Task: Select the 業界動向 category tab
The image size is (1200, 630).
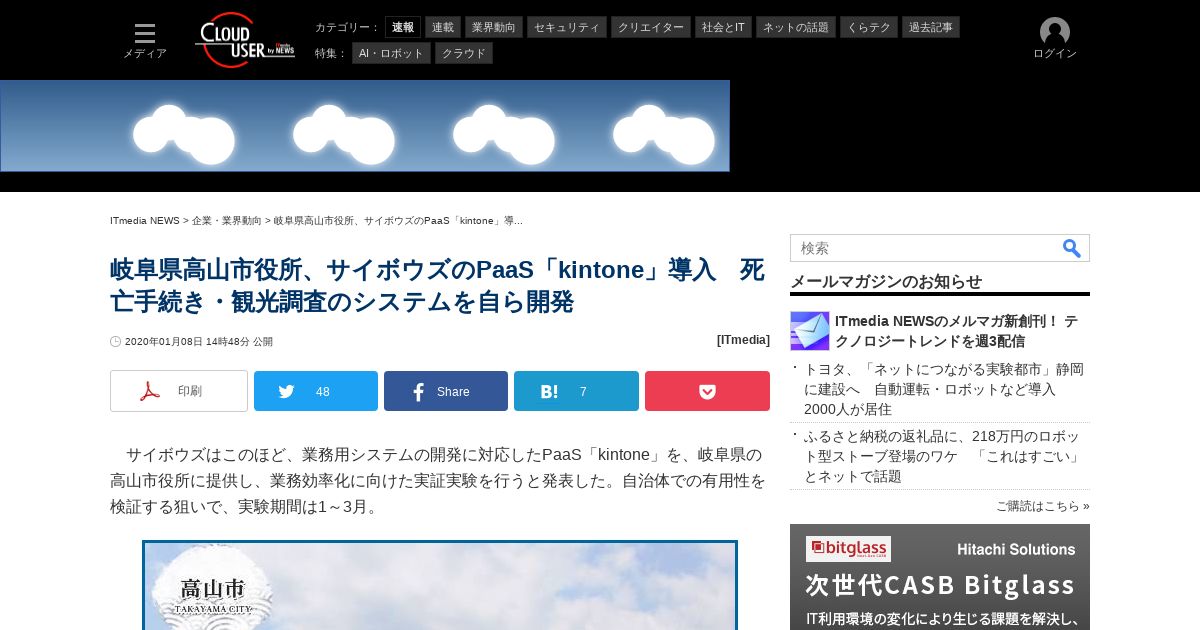Action: point(494,27)
